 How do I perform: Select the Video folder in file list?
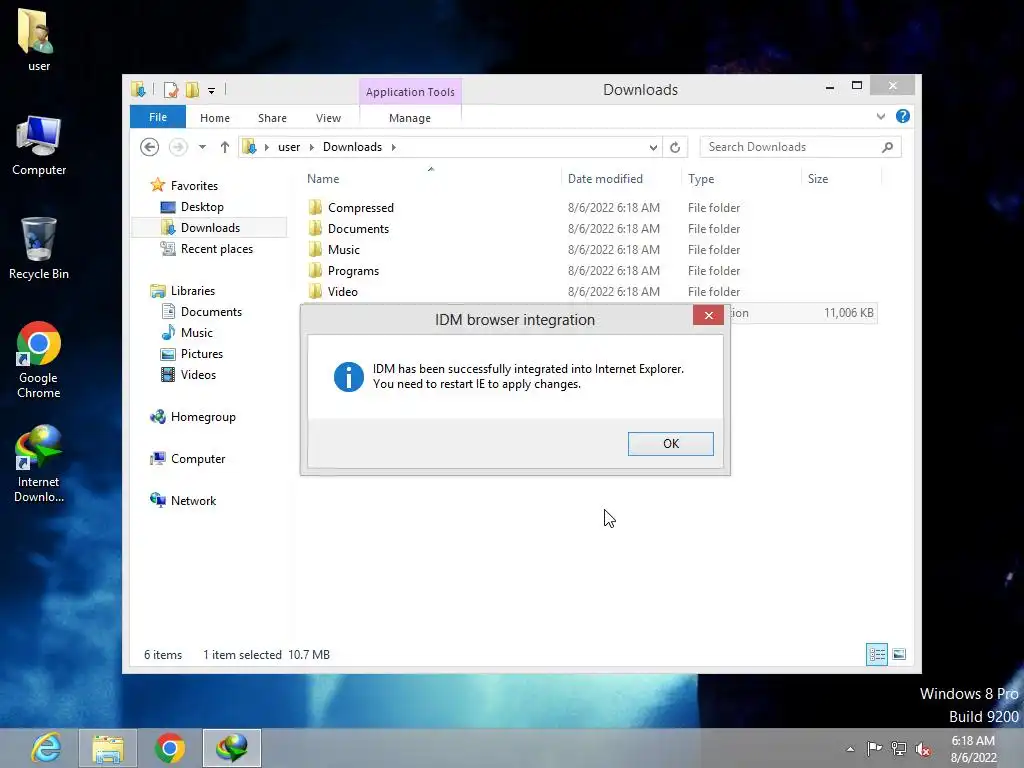tap(342, 291)
